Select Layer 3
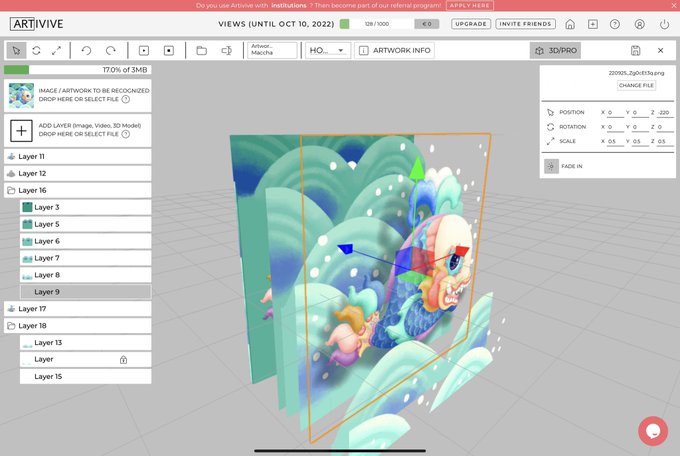 pos(85,207)
